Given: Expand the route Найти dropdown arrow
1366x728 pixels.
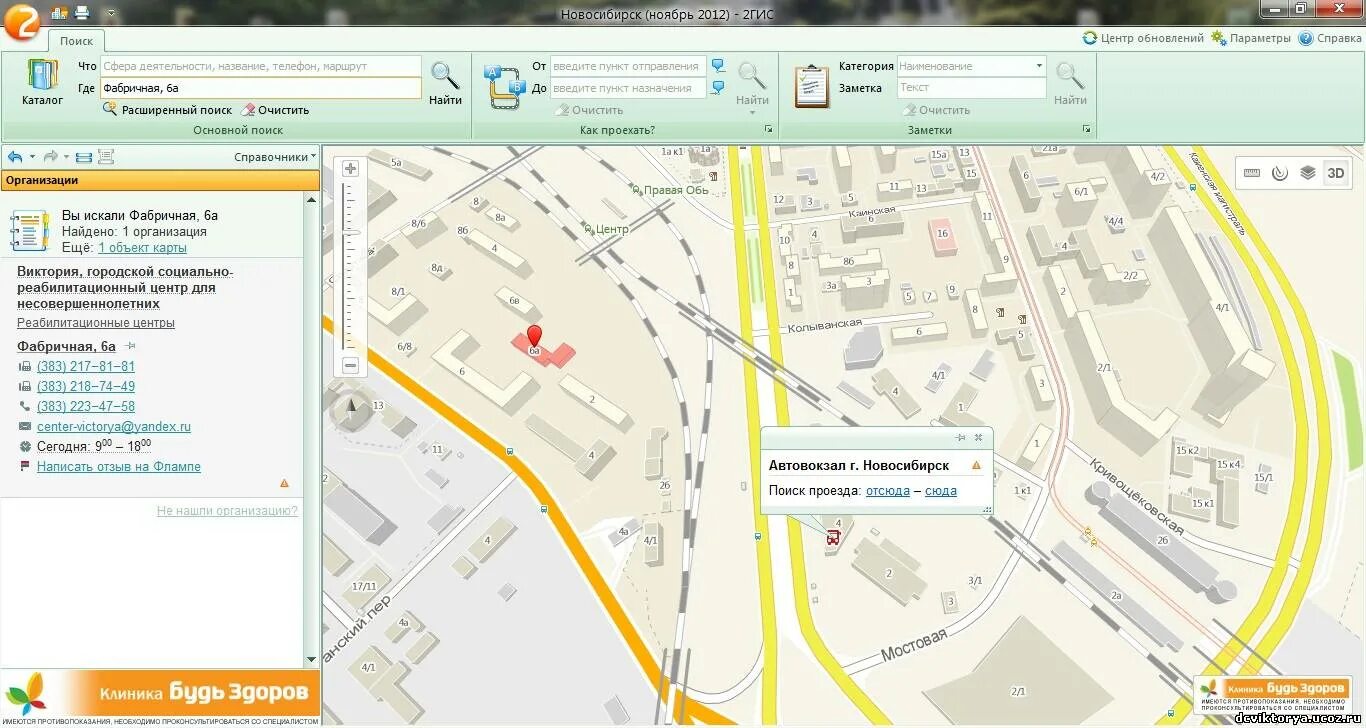Looking at the screenshot, I should click(752, 112).
